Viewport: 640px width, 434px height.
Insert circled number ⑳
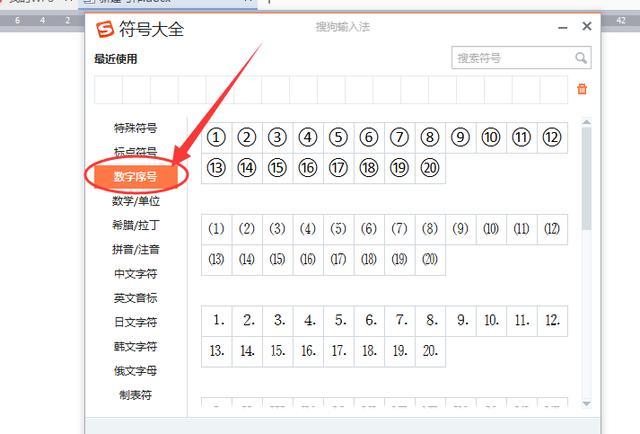pyautogui.click(x=430, y=168)
